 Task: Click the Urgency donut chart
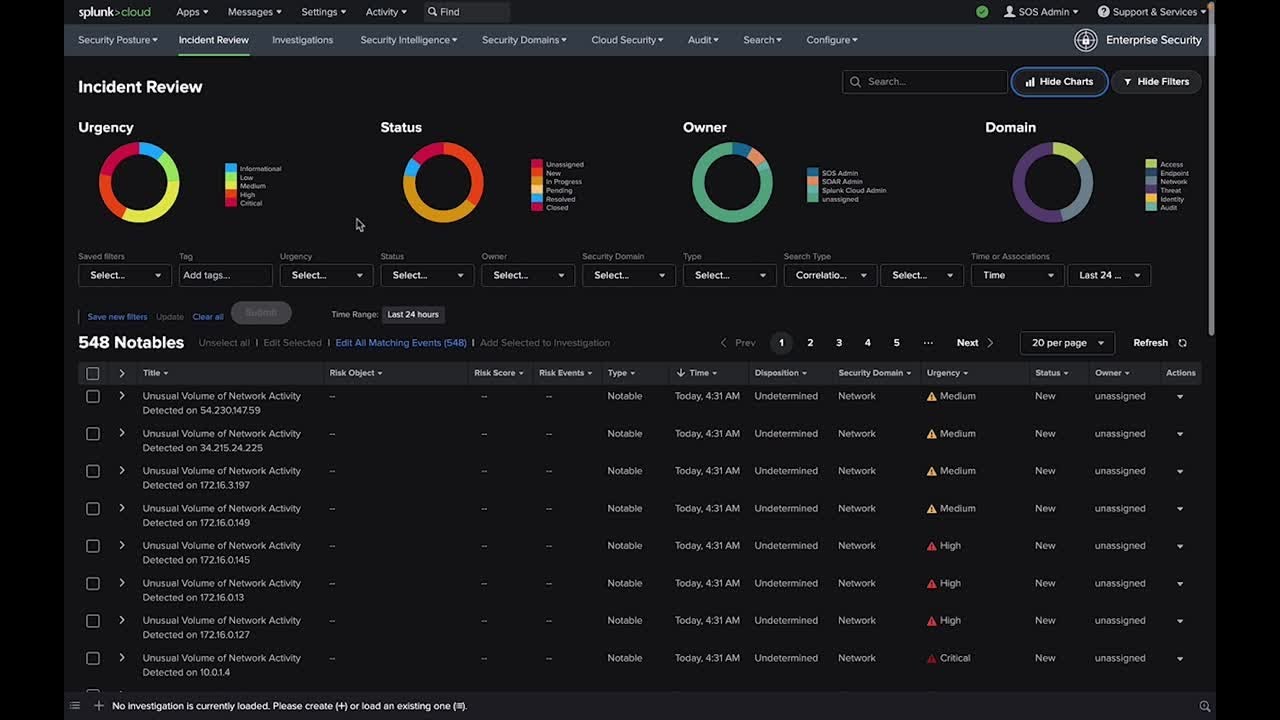[x=139, y=182]
